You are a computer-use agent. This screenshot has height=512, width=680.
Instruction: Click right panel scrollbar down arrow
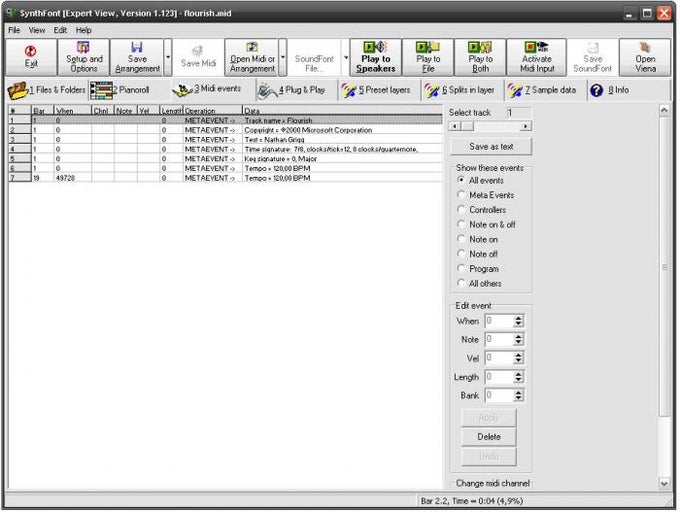(x=664, y=483)
